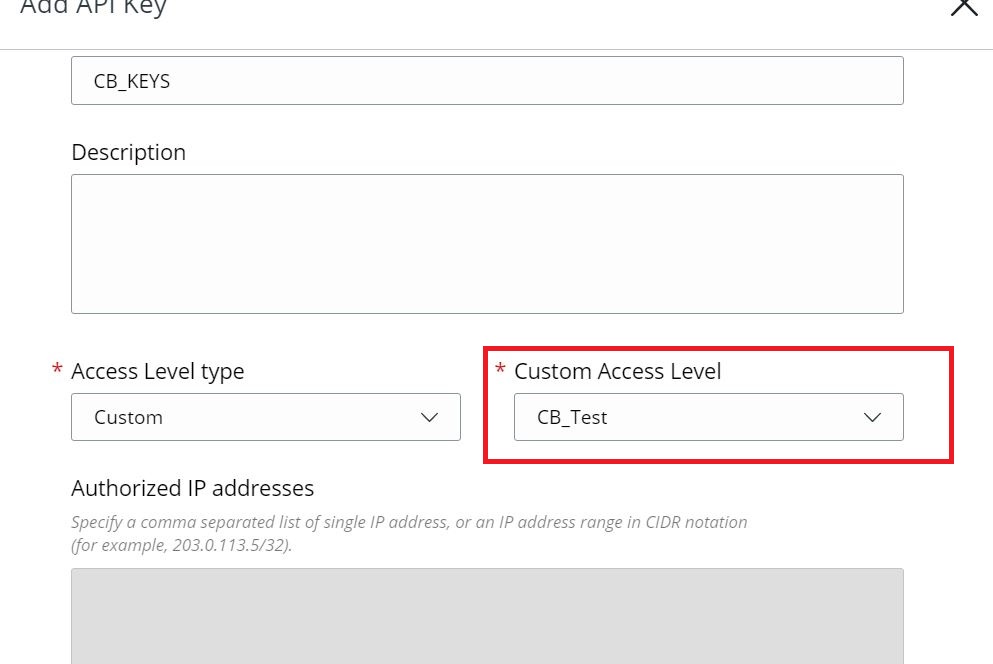Click the chevron beside CB_Test
Image resolution: width=993 pixels, height=664 pixels.
tap(872, 417)
